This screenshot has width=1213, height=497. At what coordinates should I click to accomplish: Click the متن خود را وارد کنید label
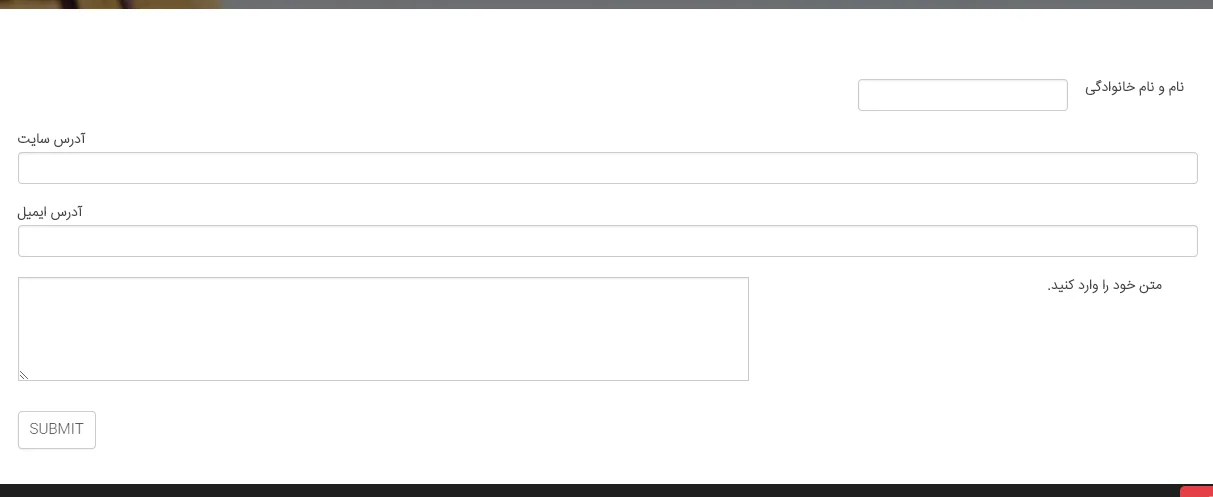pos(1105,286)
